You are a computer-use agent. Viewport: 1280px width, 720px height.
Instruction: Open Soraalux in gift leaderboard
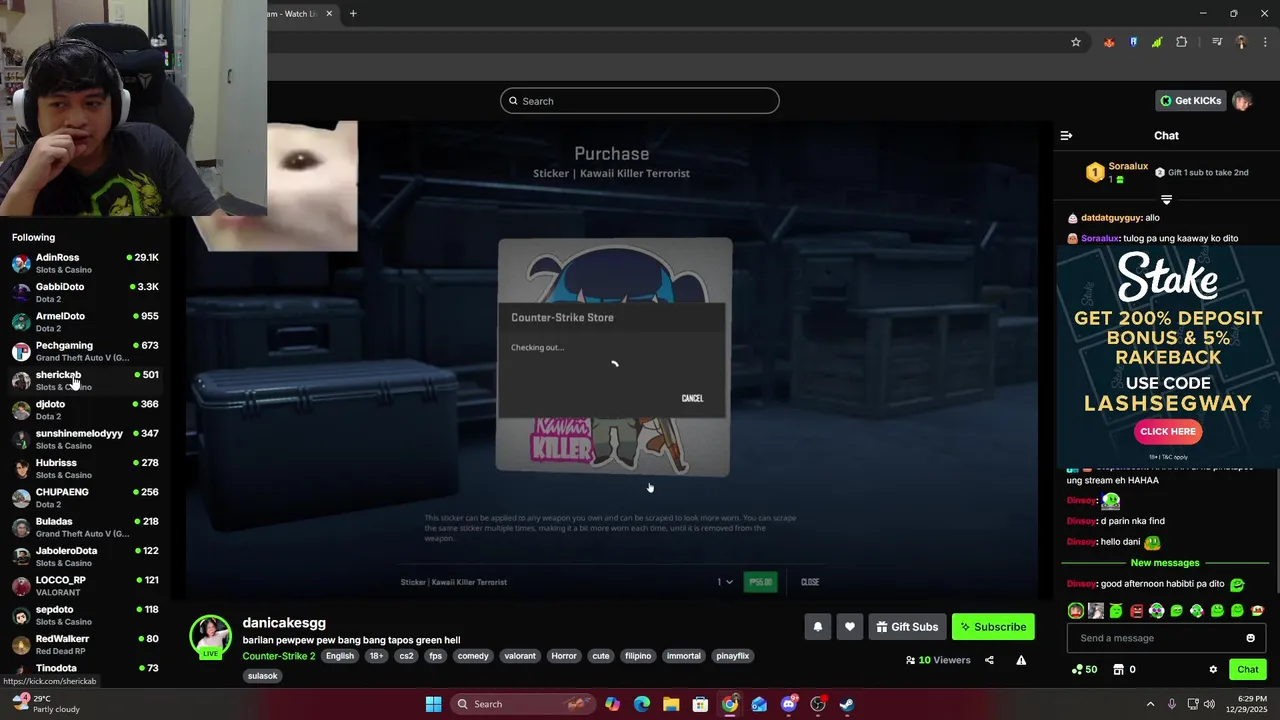pos(1128,166)
